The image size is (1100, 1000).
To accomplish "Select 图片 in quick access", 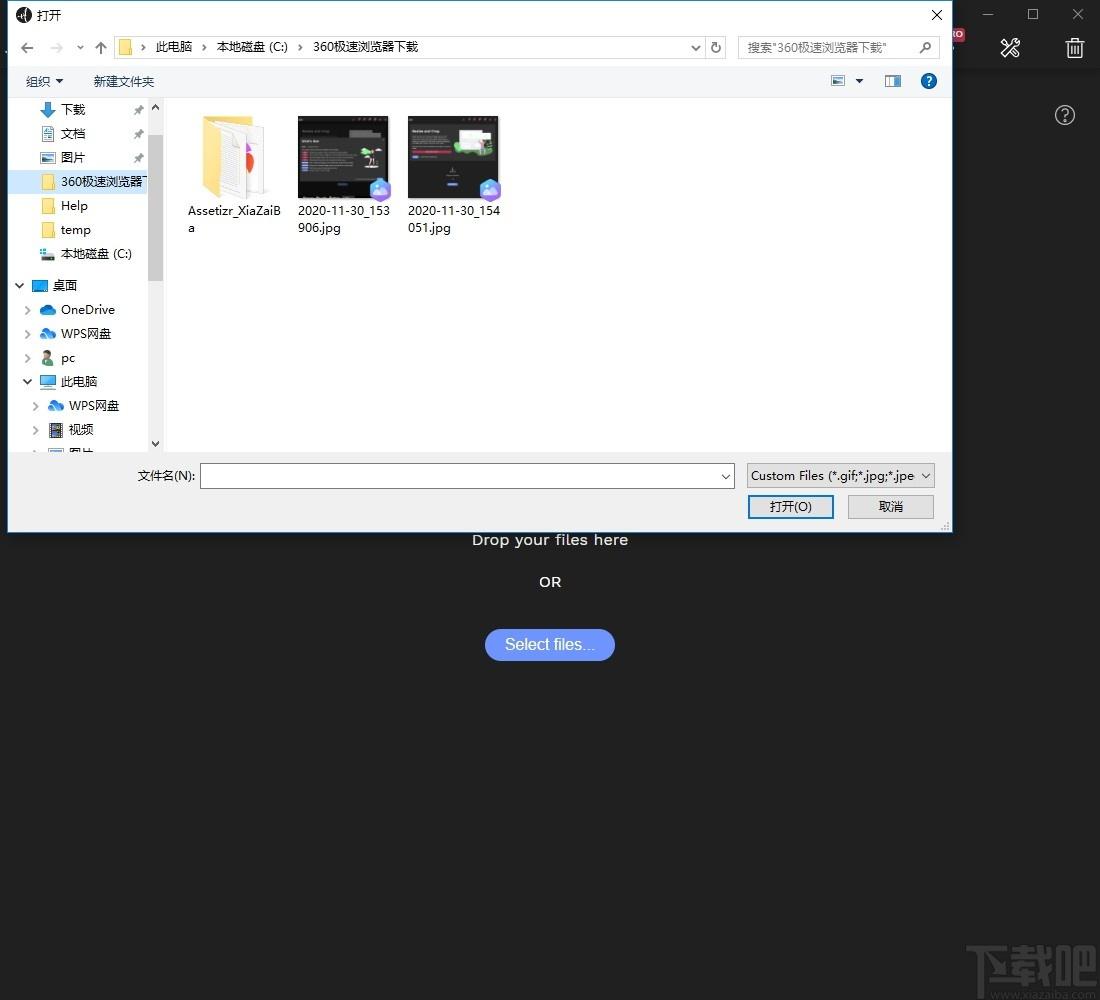I will [73, 157].
